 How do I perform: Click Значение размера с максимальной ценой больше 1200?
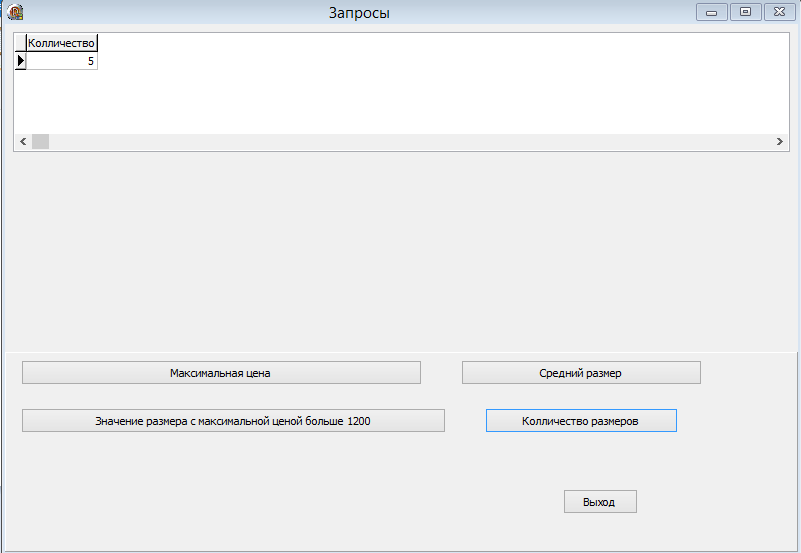[x=233, y=421]
